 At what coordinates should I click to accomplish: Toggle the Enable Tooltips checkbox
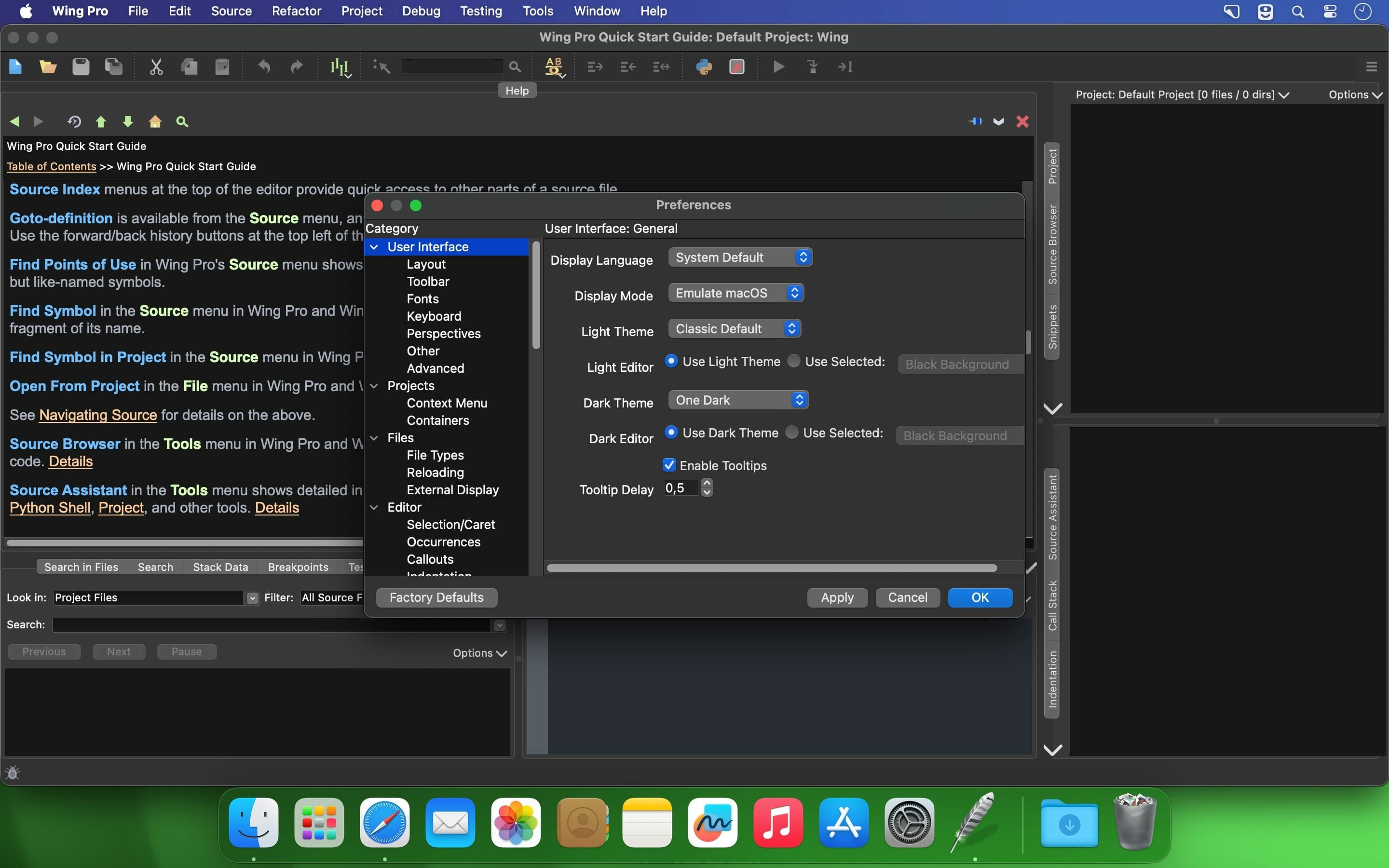point(669,465)
